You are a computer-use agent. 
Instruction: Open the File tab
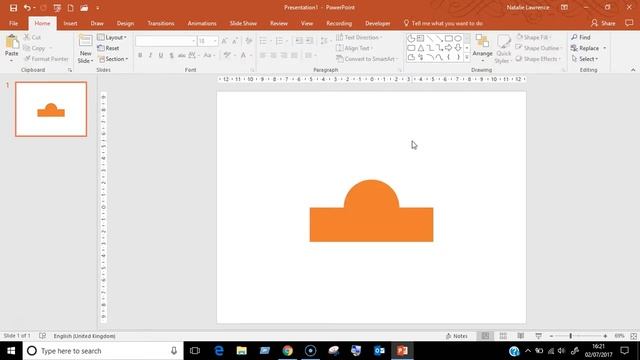pyautogui.click(x=13, y=23)
